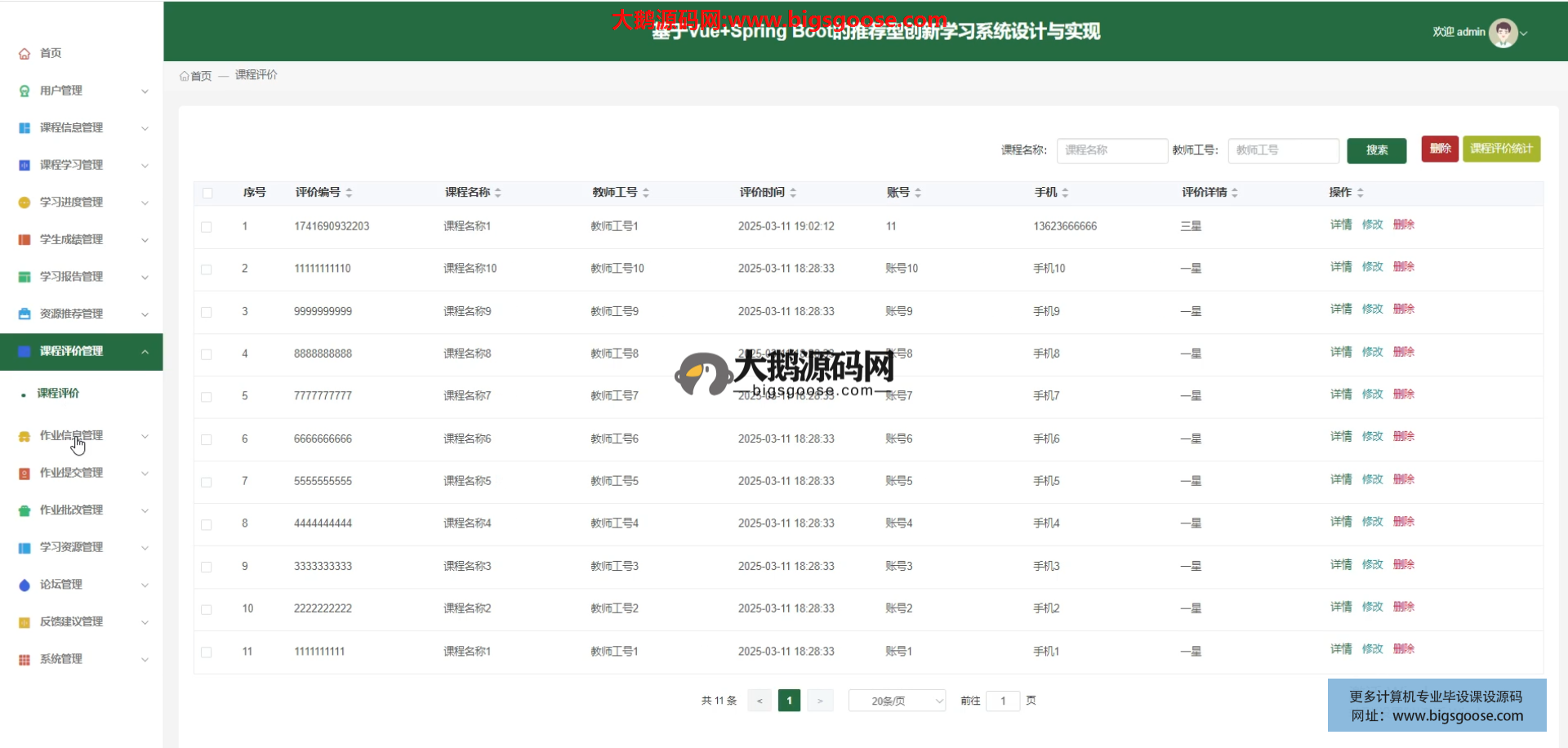Screen dimensions: 1568x748
Task: Click the admin avatar picture
Action: [1503, 33]
